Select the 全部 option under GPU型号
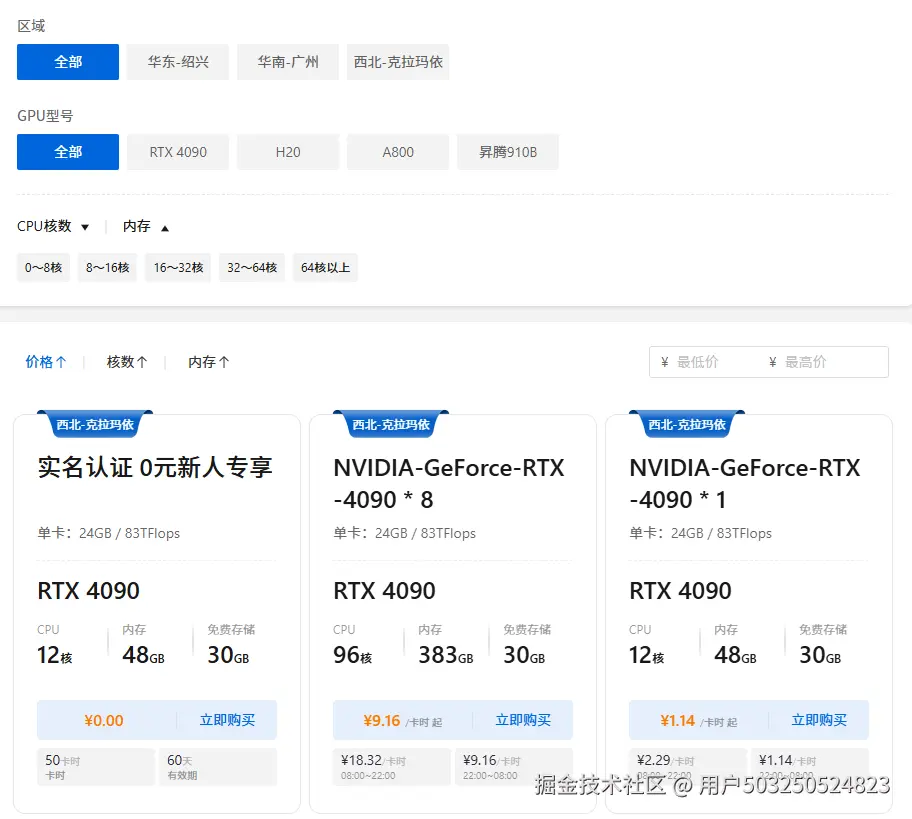Image resolution: width=912 pixels, height=819 pixels. (x=67, y=152)
